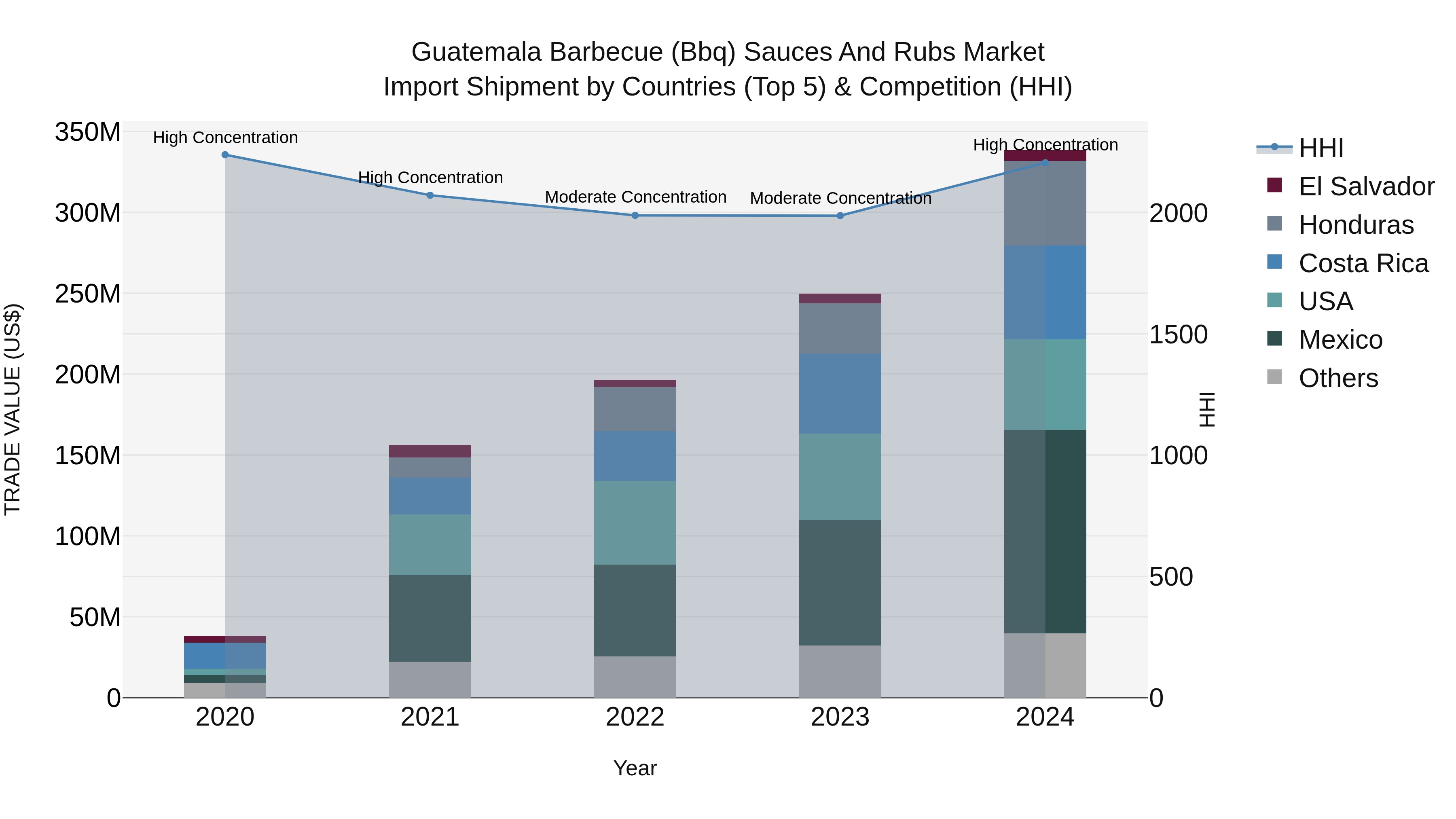Viewport: 1456px width, 819px height.
Task: Click the 2022 HHI data point
Action: pyautogui.click(x=635, y=215)
